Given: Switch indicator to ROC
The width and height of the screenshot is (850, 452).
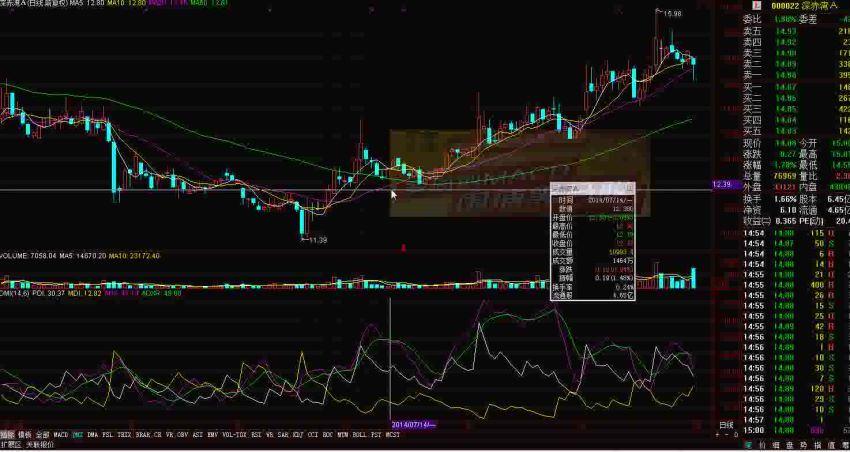Looking at the screenshot, I should [x=327, y=435].
